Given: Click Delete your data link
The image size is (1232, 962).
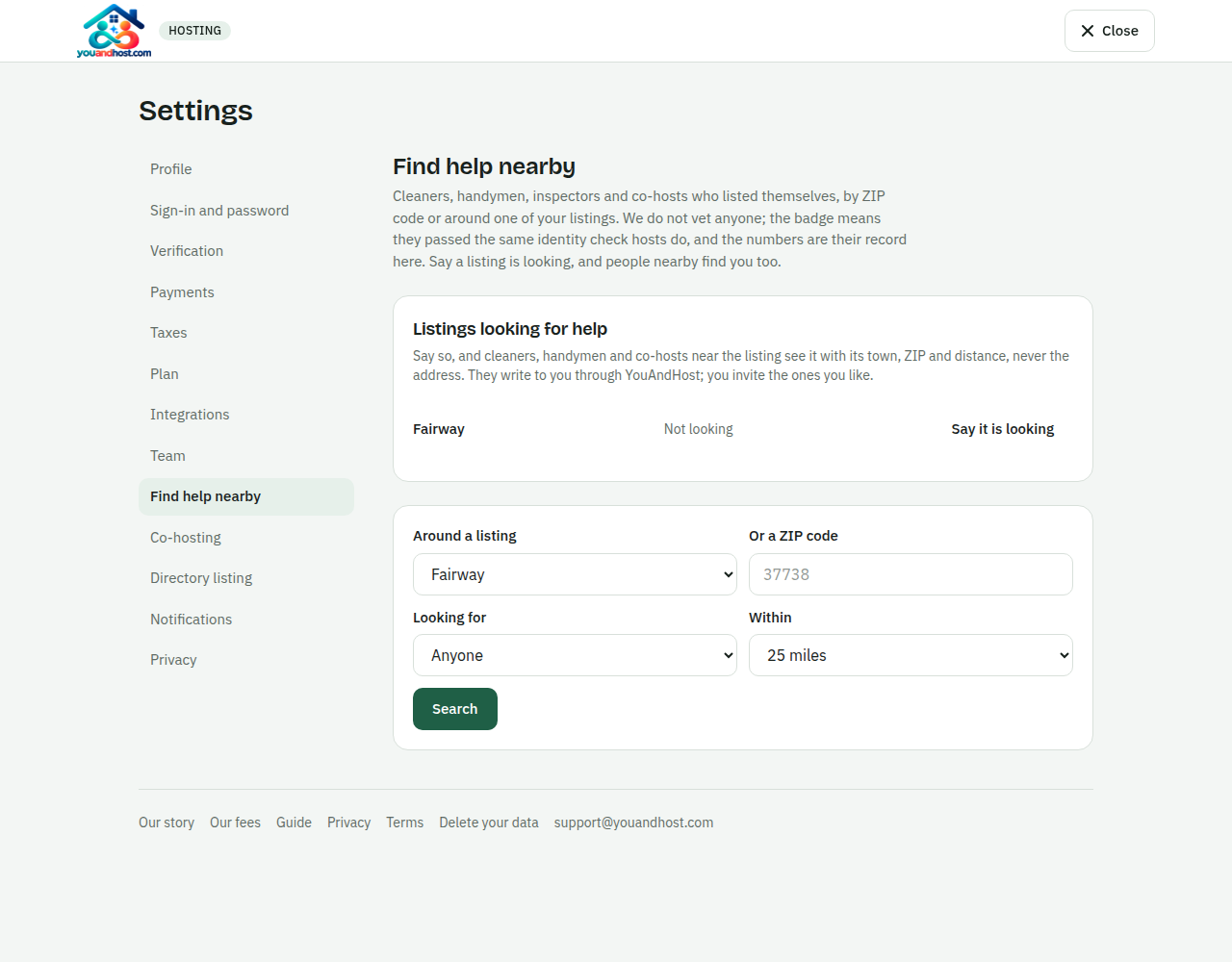Looking at the screenshot, I should point(489,823).
